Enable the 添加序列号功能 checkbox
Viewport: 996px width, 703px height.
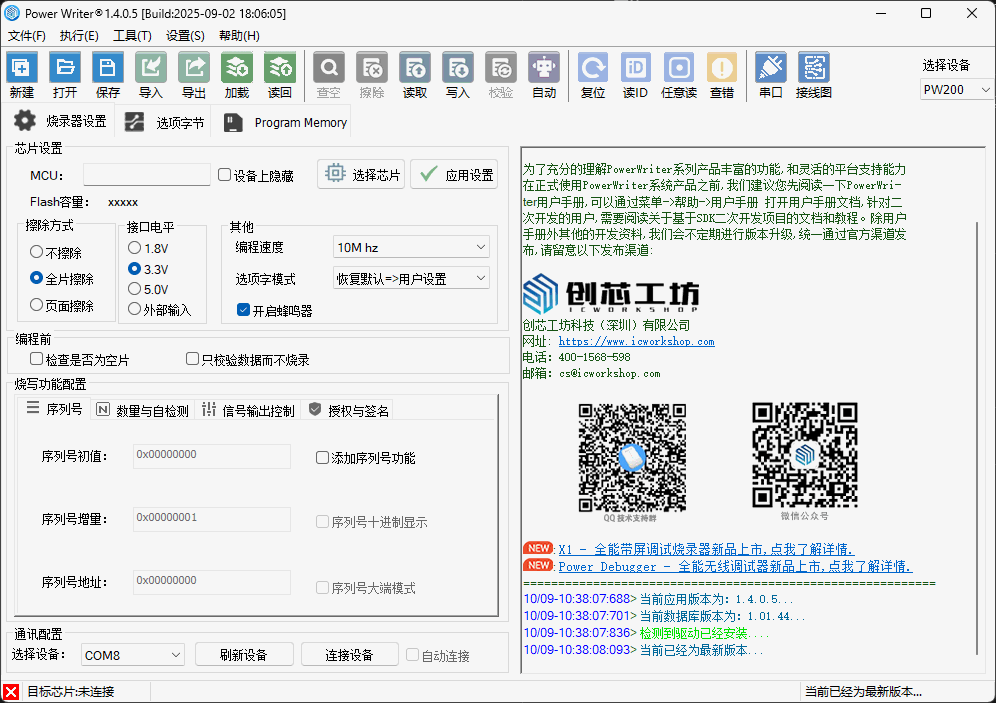322,458
